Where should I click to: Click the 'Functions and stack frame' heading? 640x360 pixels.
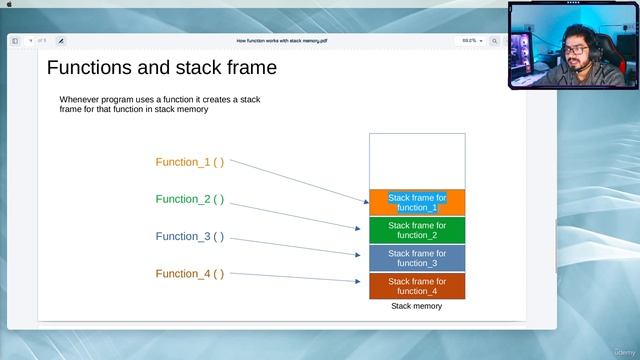coord(162,67)
